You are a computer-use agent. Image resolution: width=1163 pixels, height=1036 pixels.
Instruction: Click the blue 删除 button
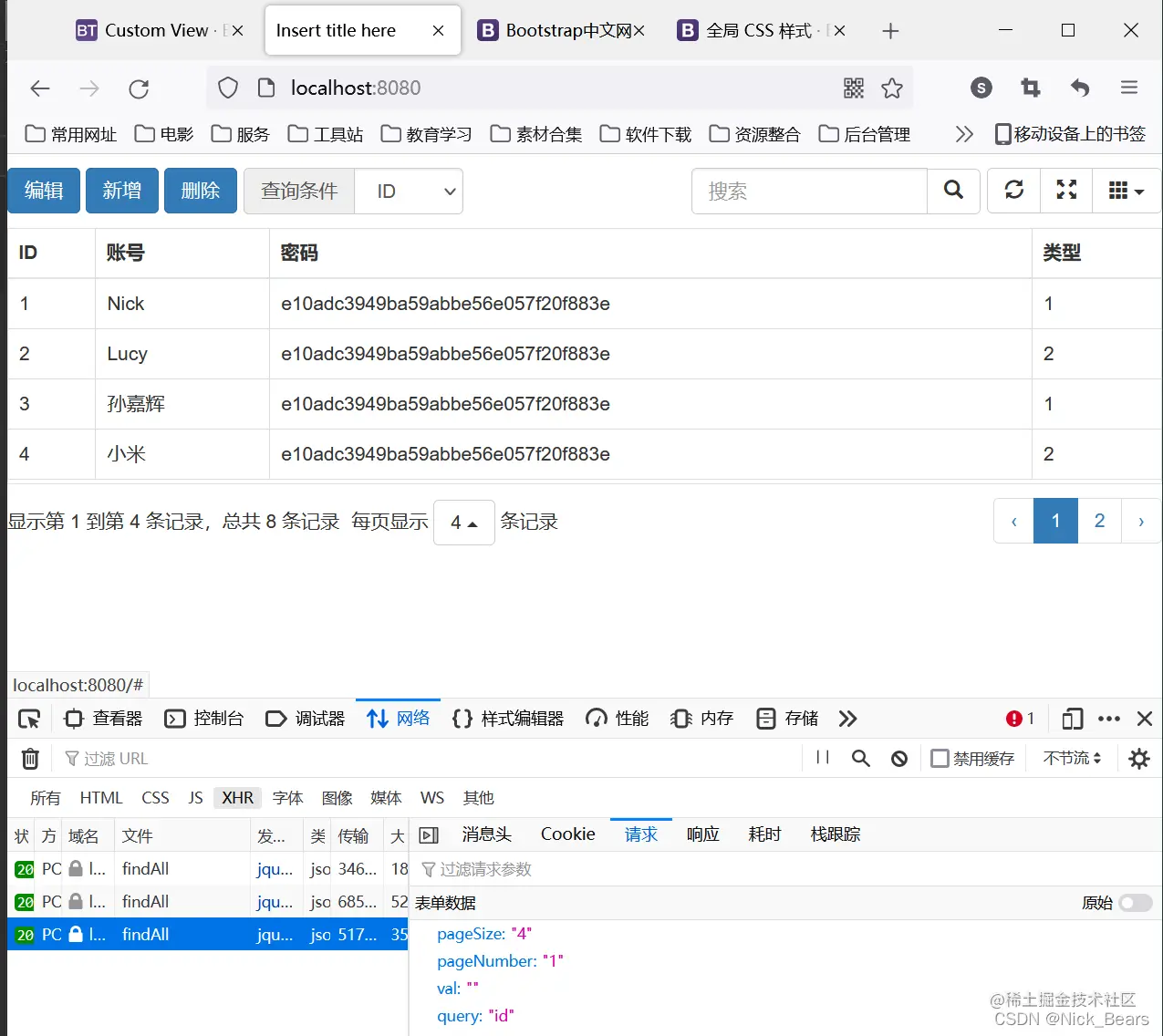coord(201,191)
